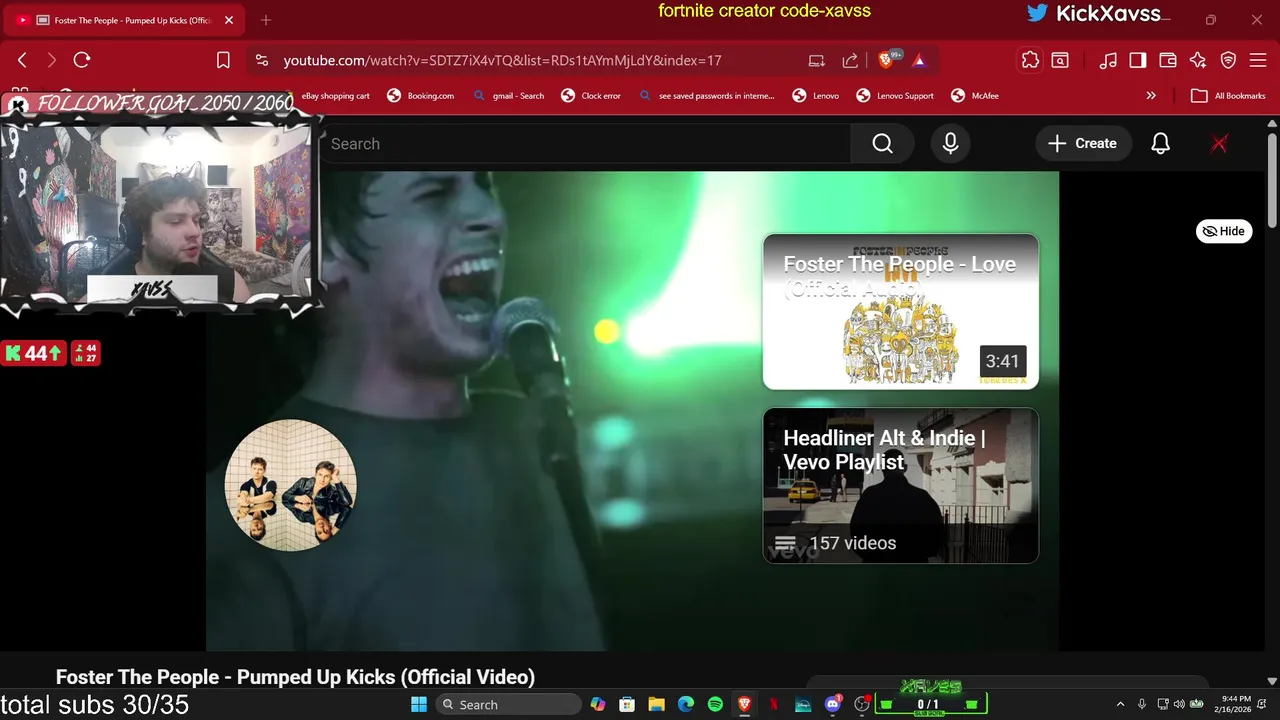1280x720 pixels.
Task: Open Netflix from the taskbar
Action: tap(774, 704)
